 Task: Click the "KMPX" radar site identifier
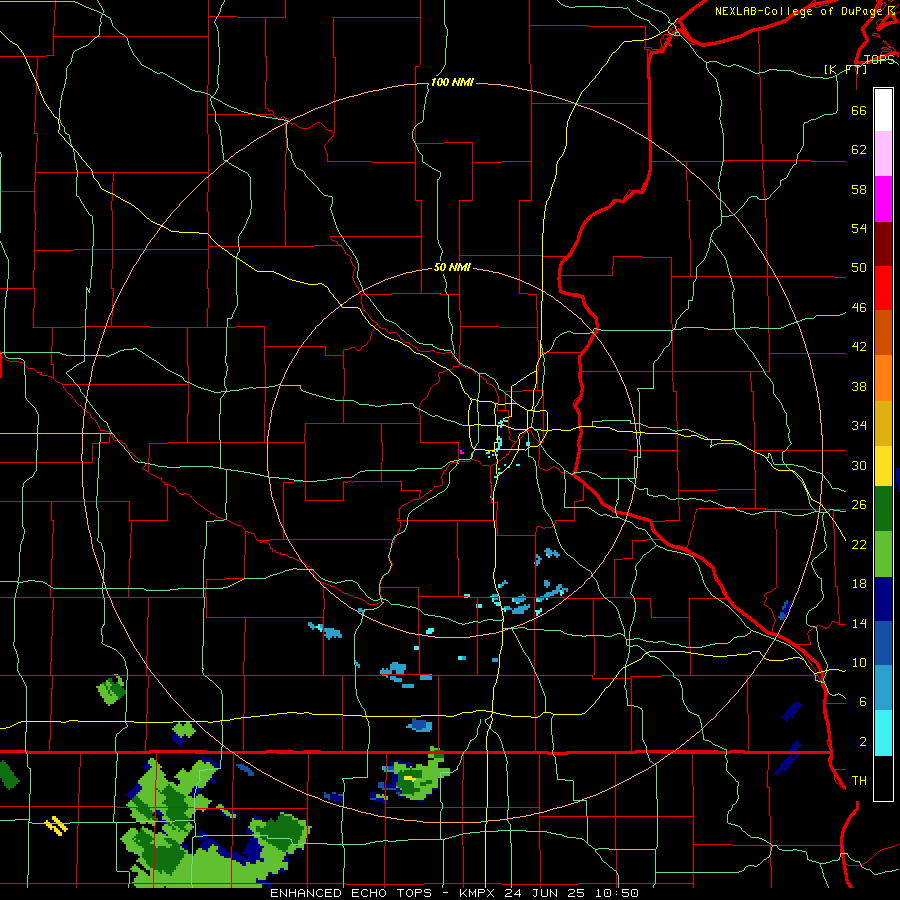(476, 893)
